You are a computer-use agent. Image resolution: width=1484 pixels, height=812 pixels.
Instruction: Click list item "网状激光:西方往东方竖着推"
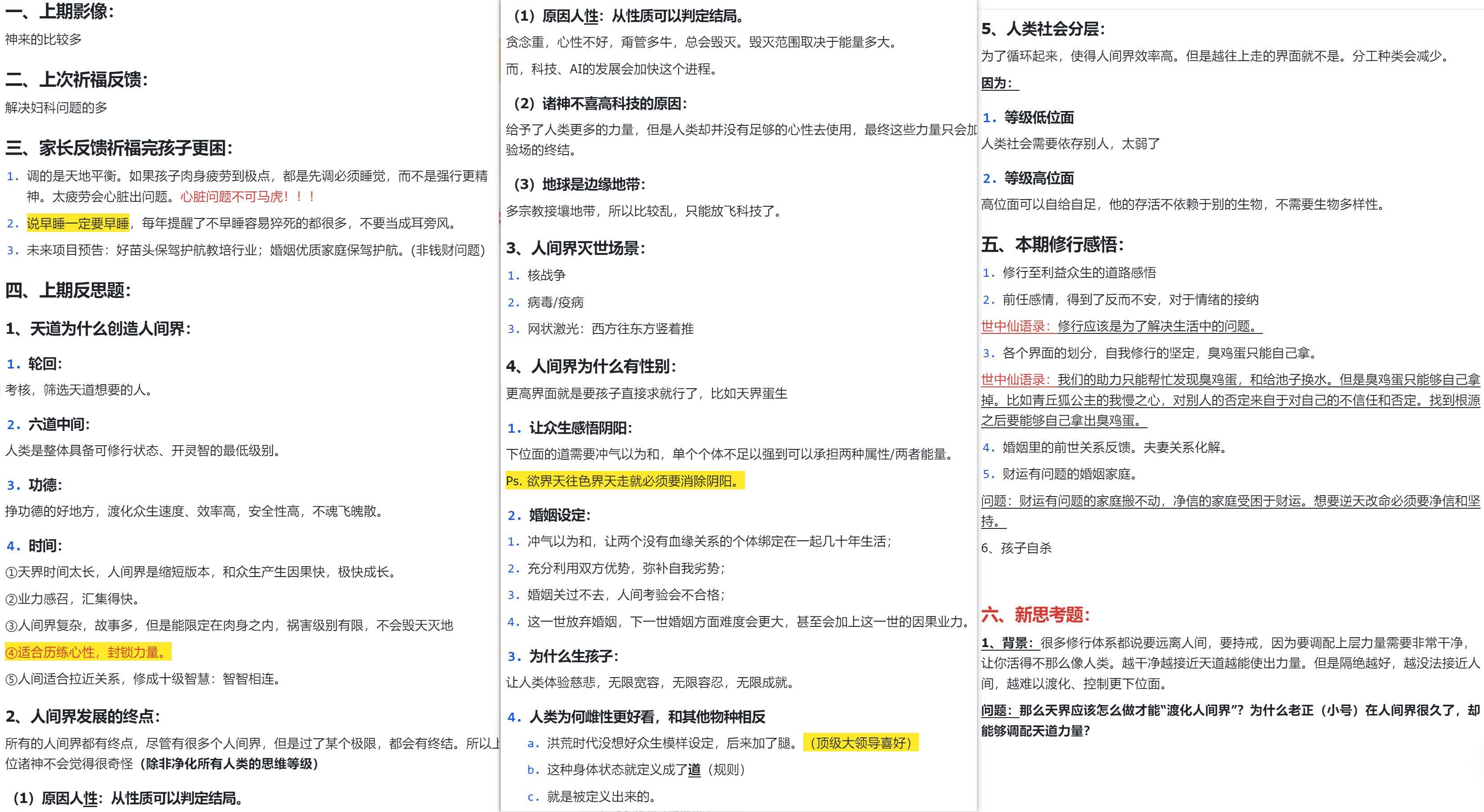tap(610, 329)
